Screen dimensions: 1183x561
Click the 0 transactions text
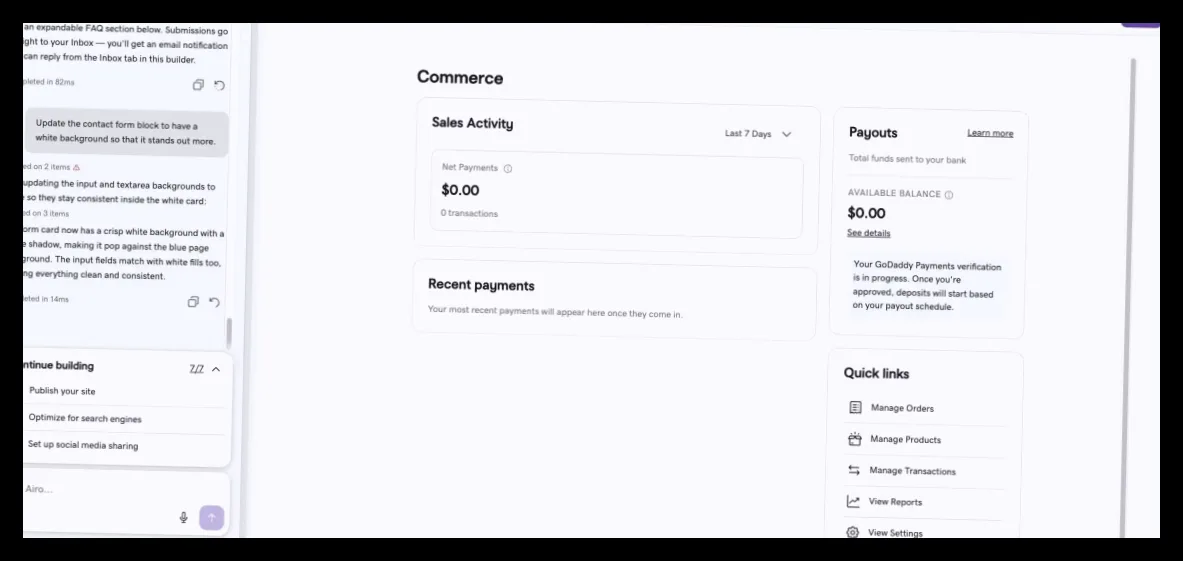469,213
